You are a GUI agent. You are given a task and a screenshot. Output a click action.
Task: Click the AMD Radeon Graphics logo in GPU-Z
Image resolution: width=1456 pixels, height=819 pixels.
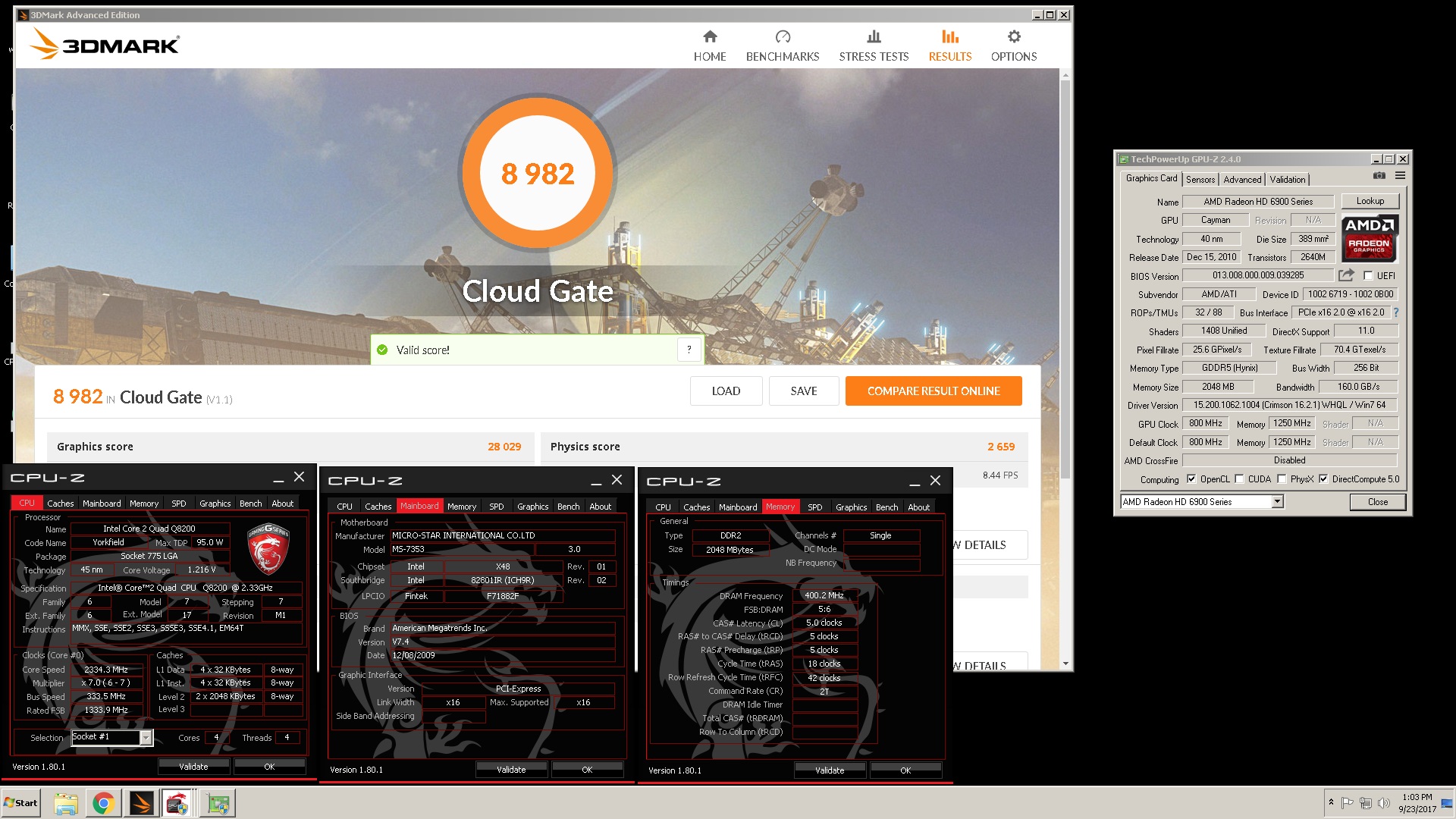click(x=1370, y=238)
